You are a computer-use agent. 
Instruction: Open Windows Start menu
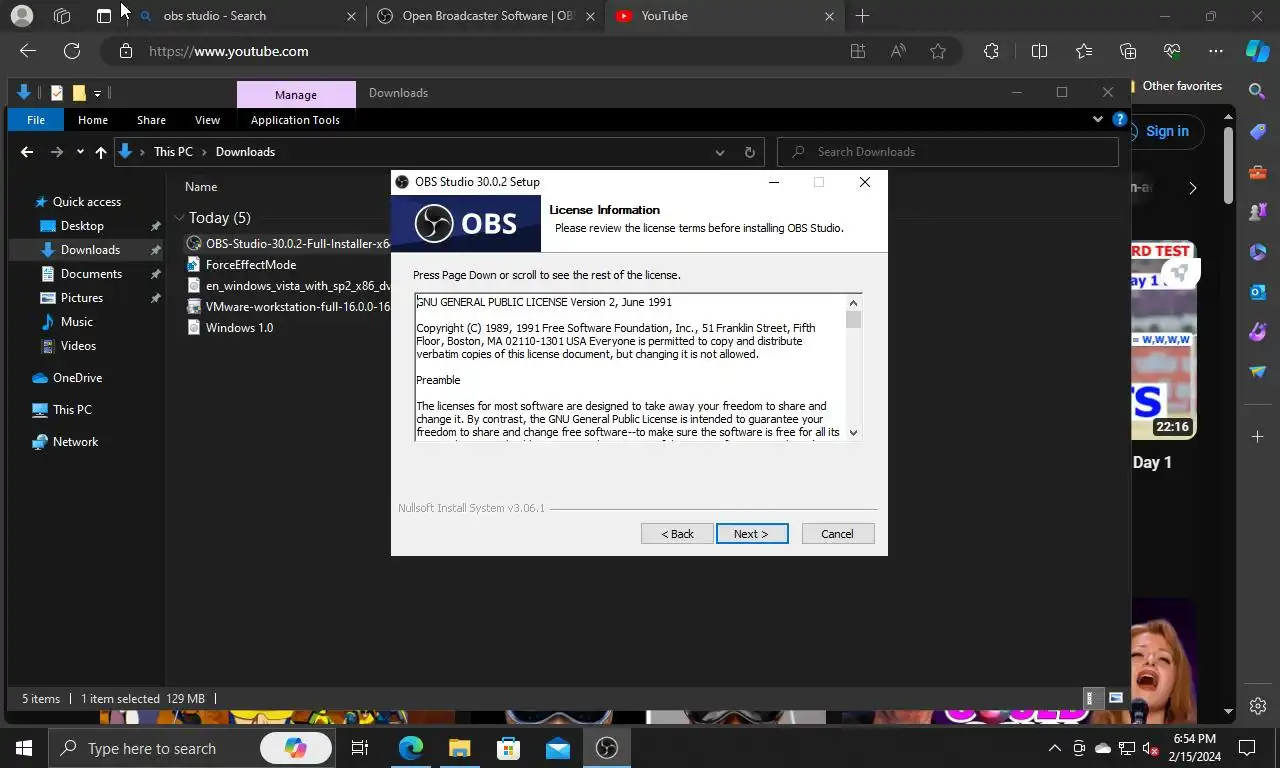23,748
